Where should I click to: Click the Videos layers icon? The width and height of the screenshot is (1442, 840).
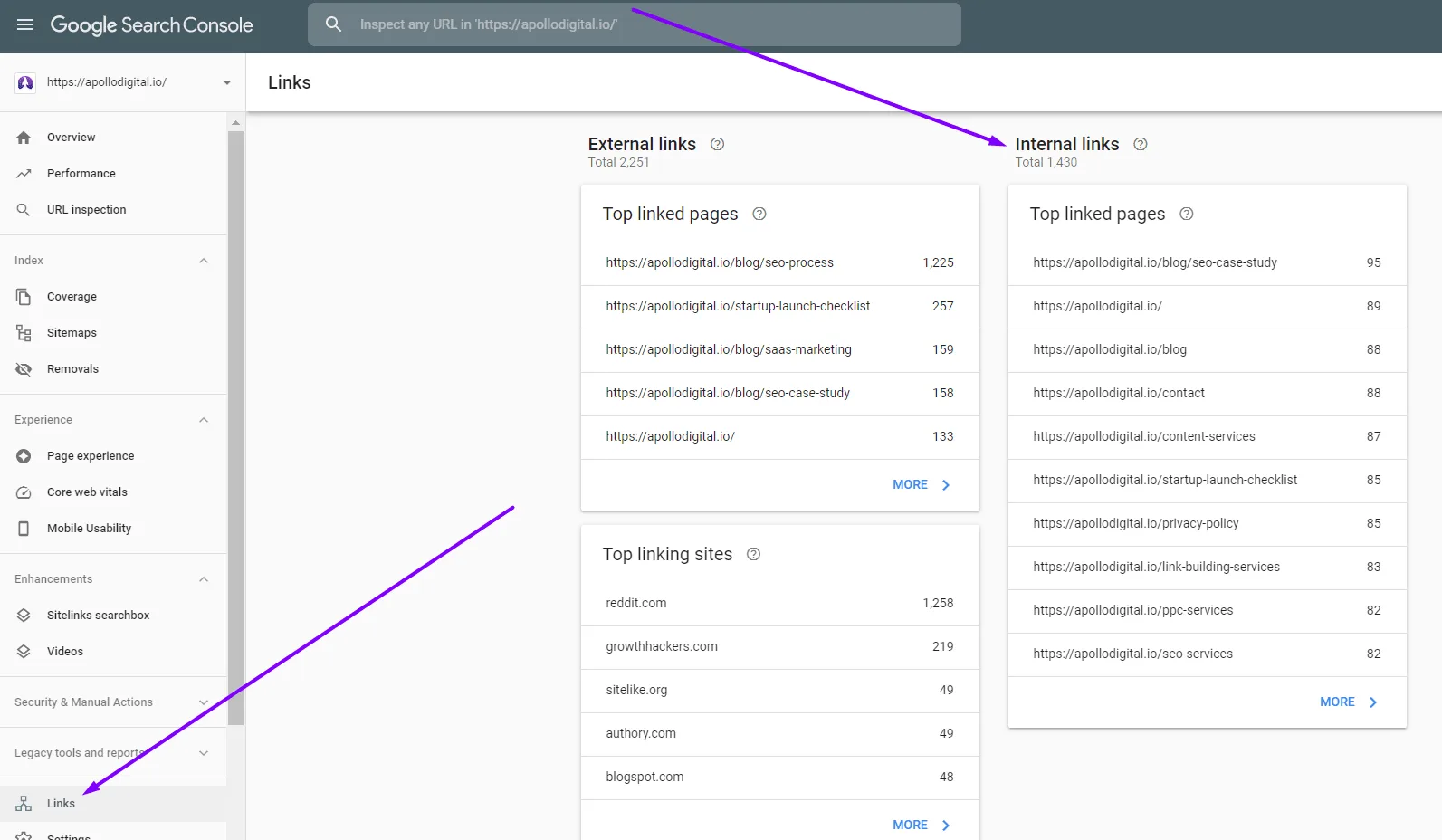tap(24, 652)
